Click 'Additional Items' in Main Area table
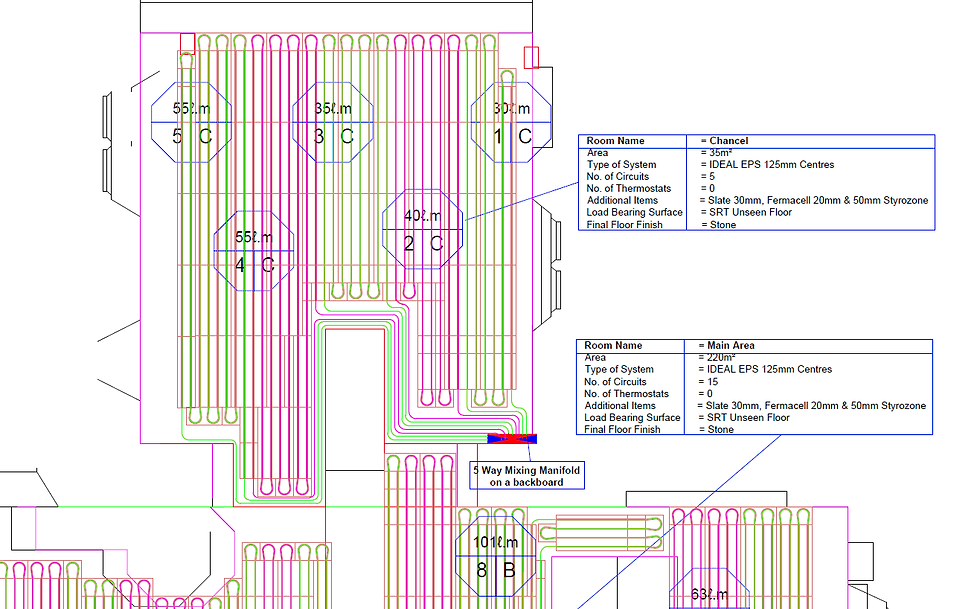Screen dimensions: 980x609 620,405
